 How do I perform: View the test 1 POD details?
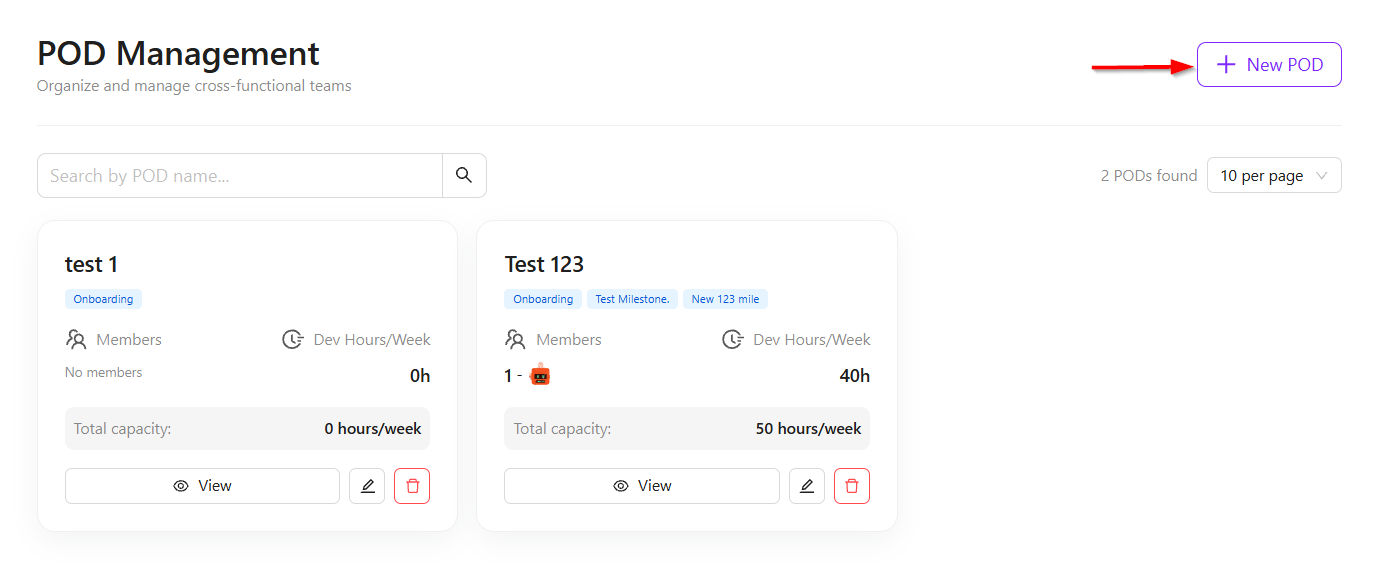pyautogui.click(x=202, y=486)
